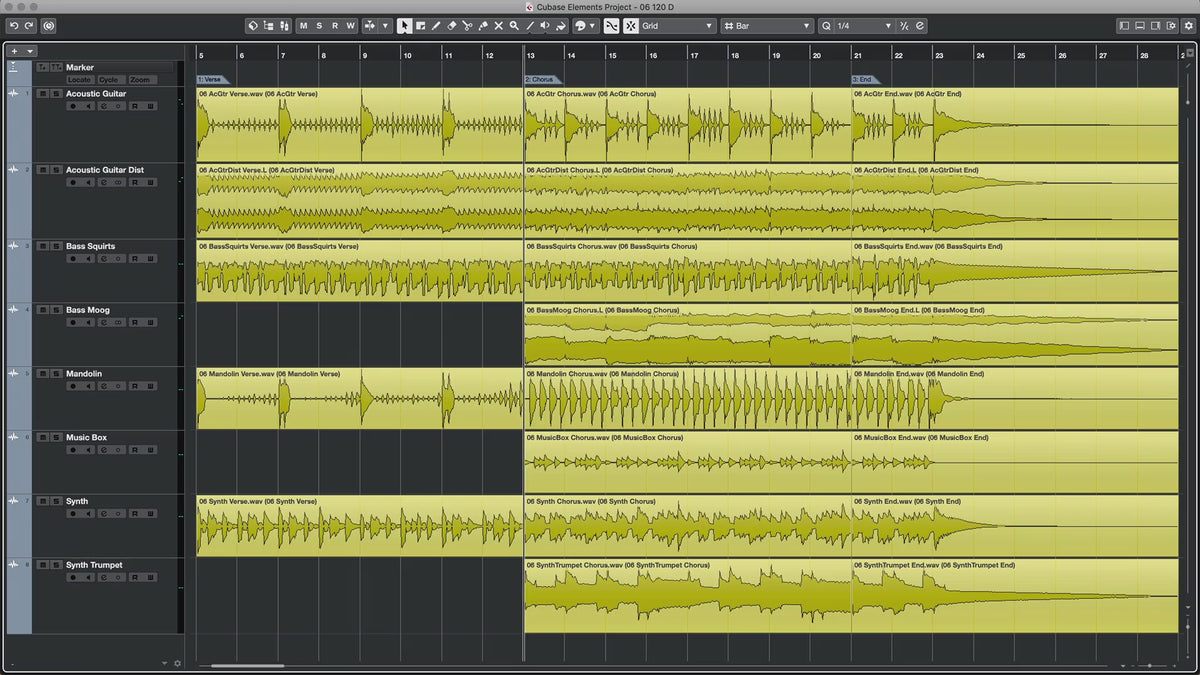Select the Range Selection tool

click(420, 26)
